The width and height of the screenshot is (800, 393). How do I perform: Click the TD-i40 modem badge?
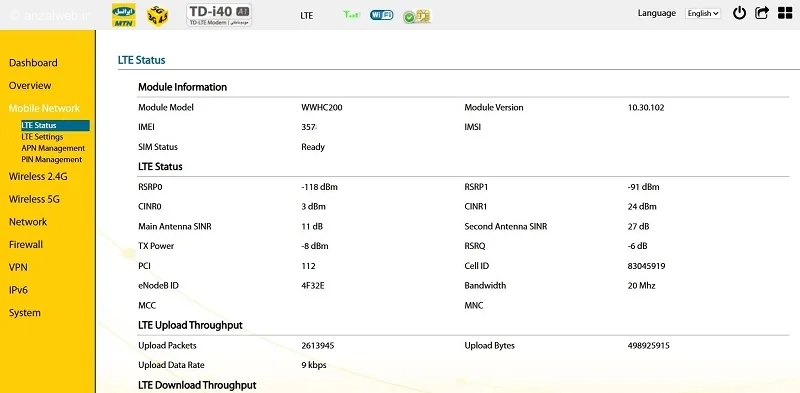[219, 15]
